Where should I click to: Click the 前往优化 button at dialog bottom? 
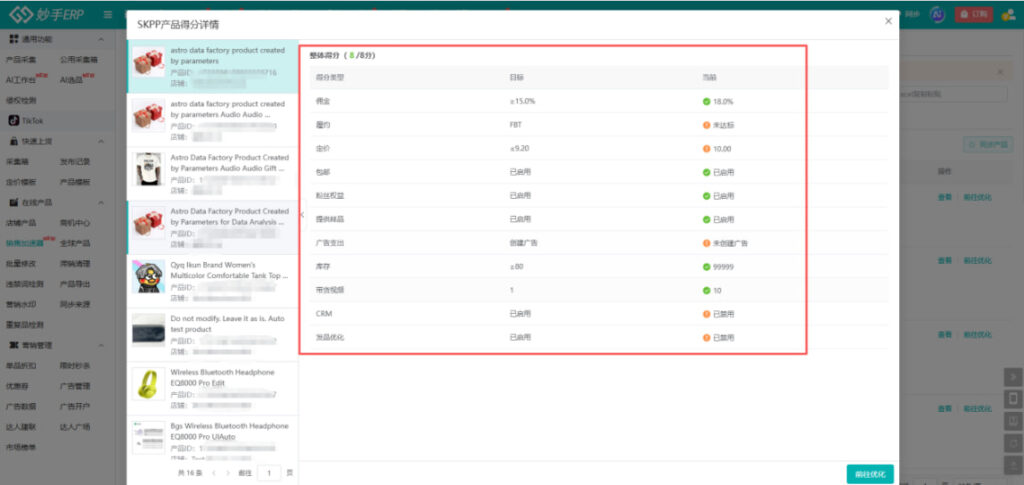(x=870, y=474)
